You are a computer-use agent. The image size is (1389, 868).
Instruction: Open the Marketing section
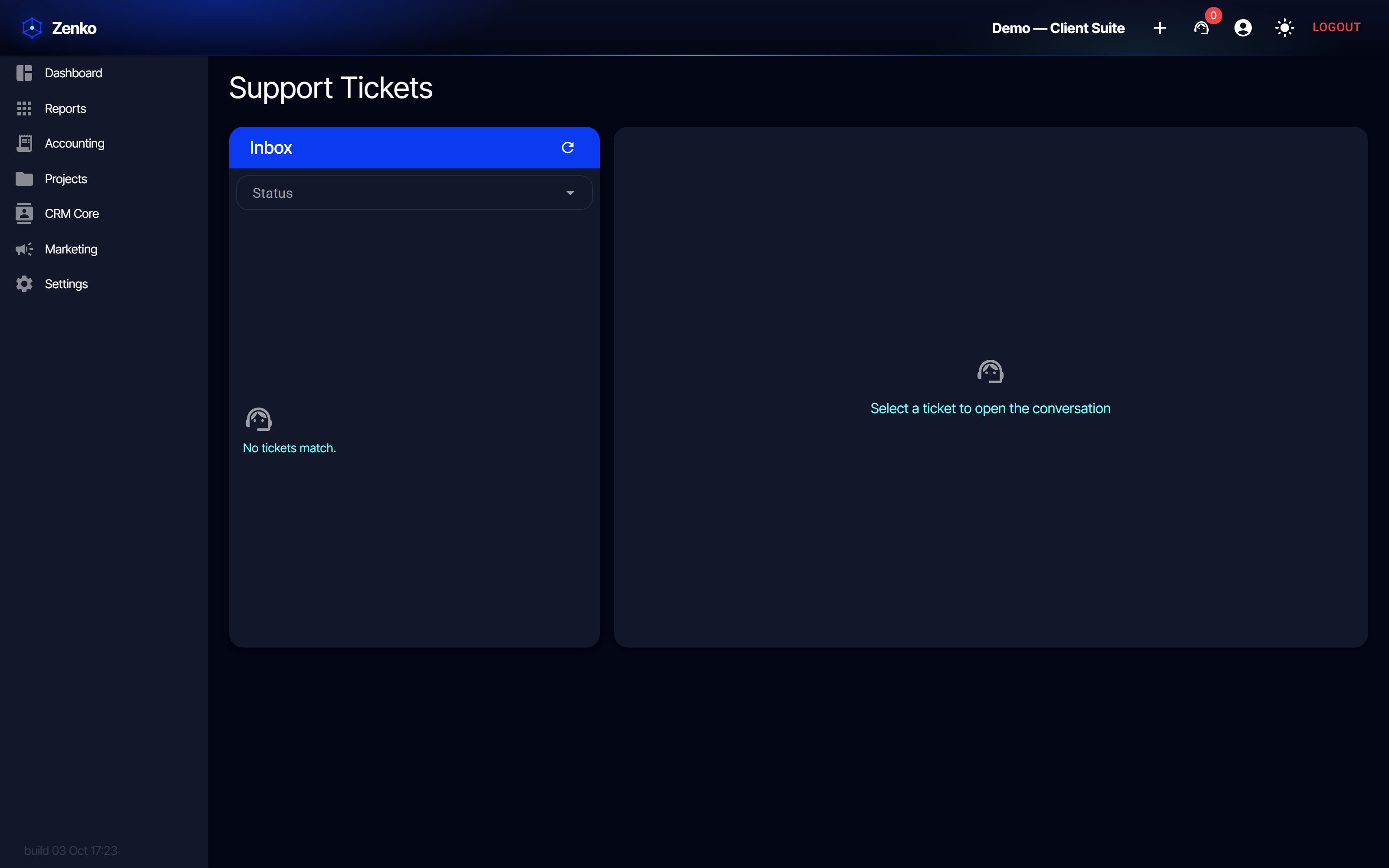point(104,249)
